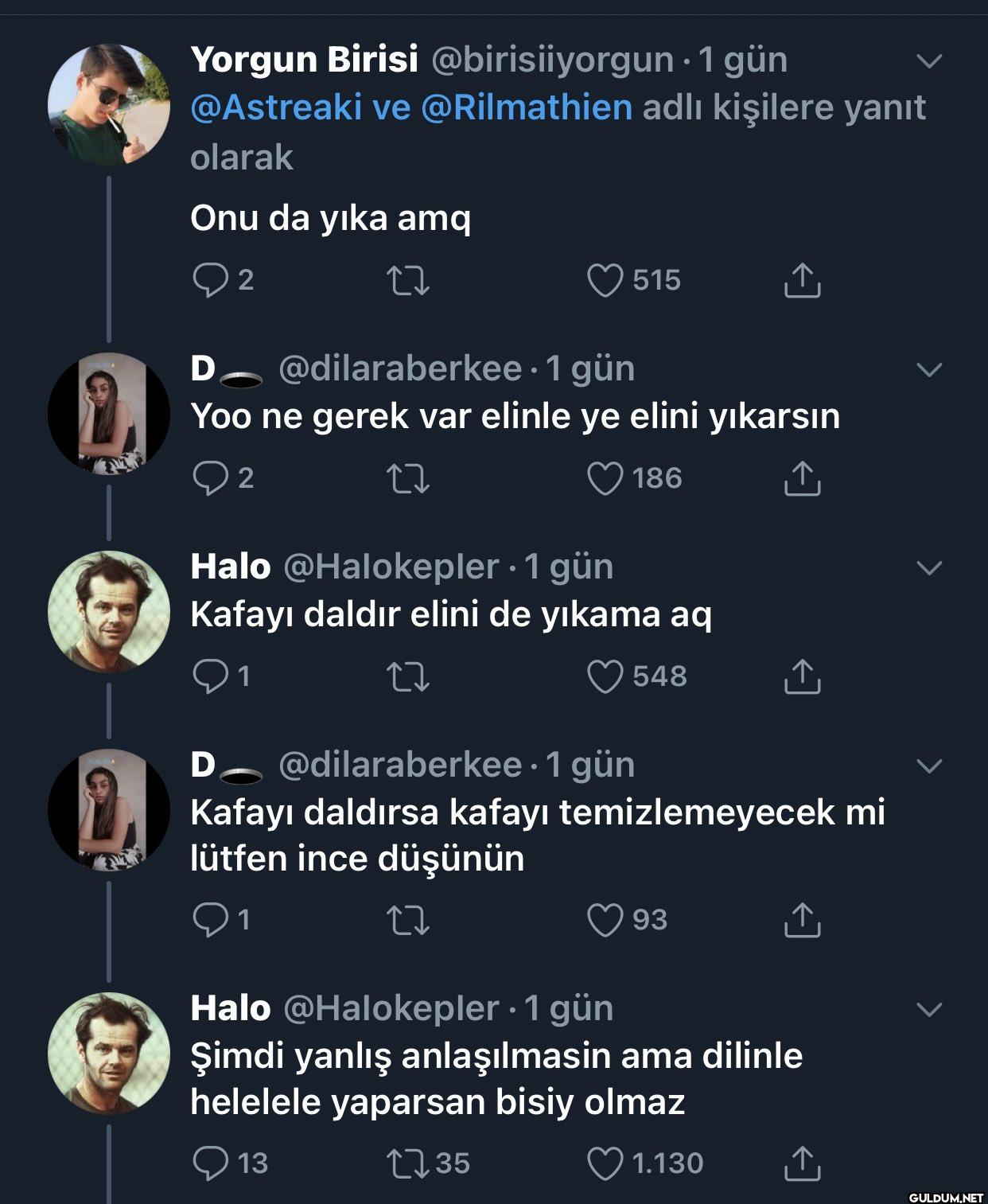Like the tweet with 1.130 likes
This screenshot has height=1204, width=988.
[x=605, y=1163]
